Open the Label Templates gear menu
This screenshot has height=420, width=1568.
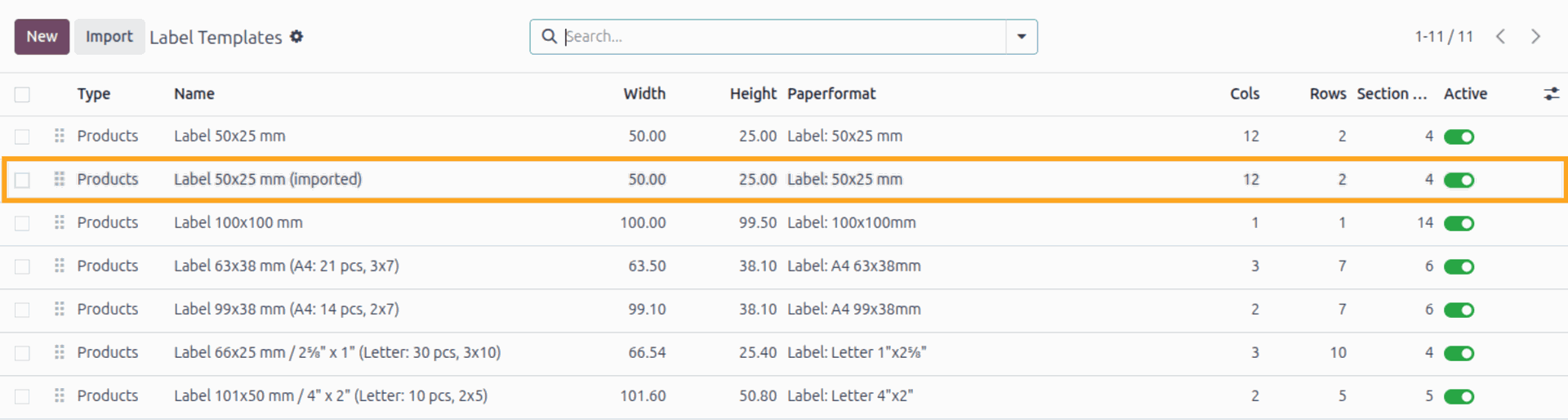[x=296, y=37]
